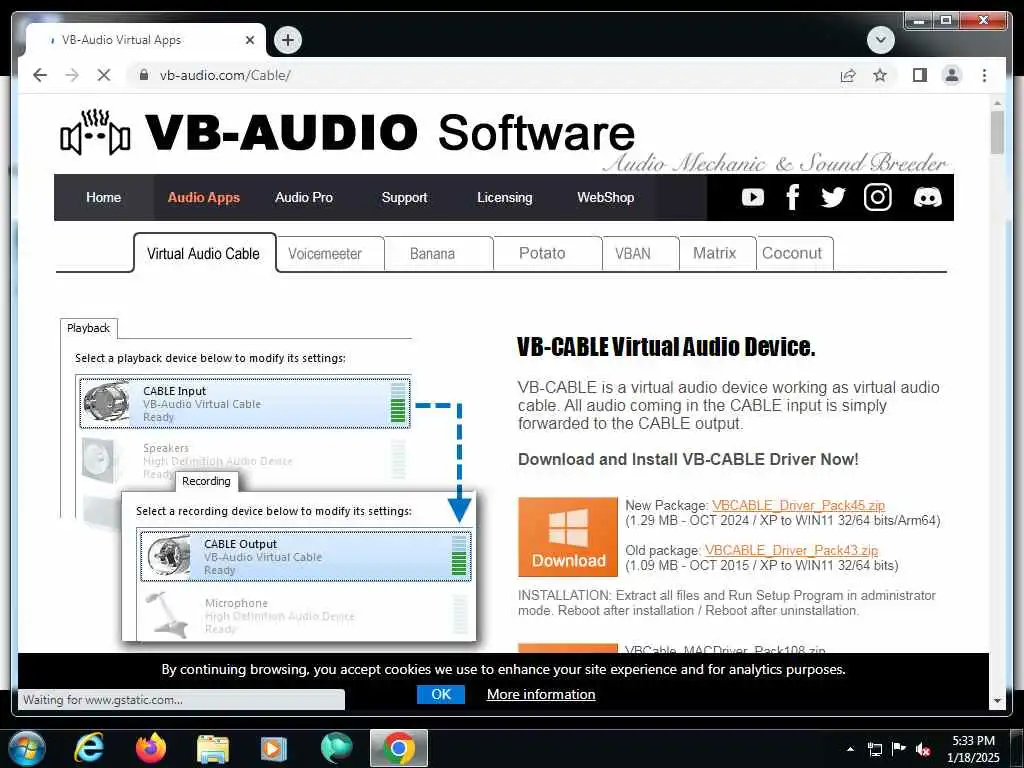Open the Chrome side panel
The image size is (1024, 768).
click(x=920, y=75)
